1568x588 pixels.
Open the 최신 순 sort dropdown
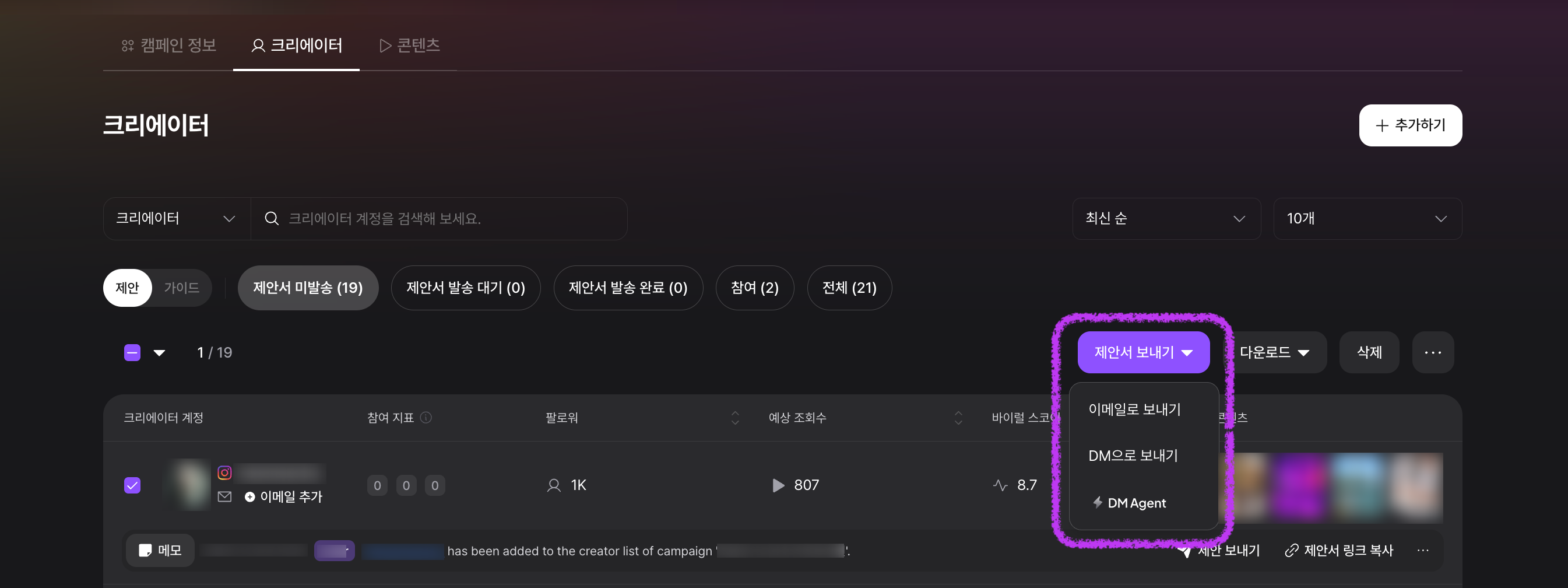1166,219
